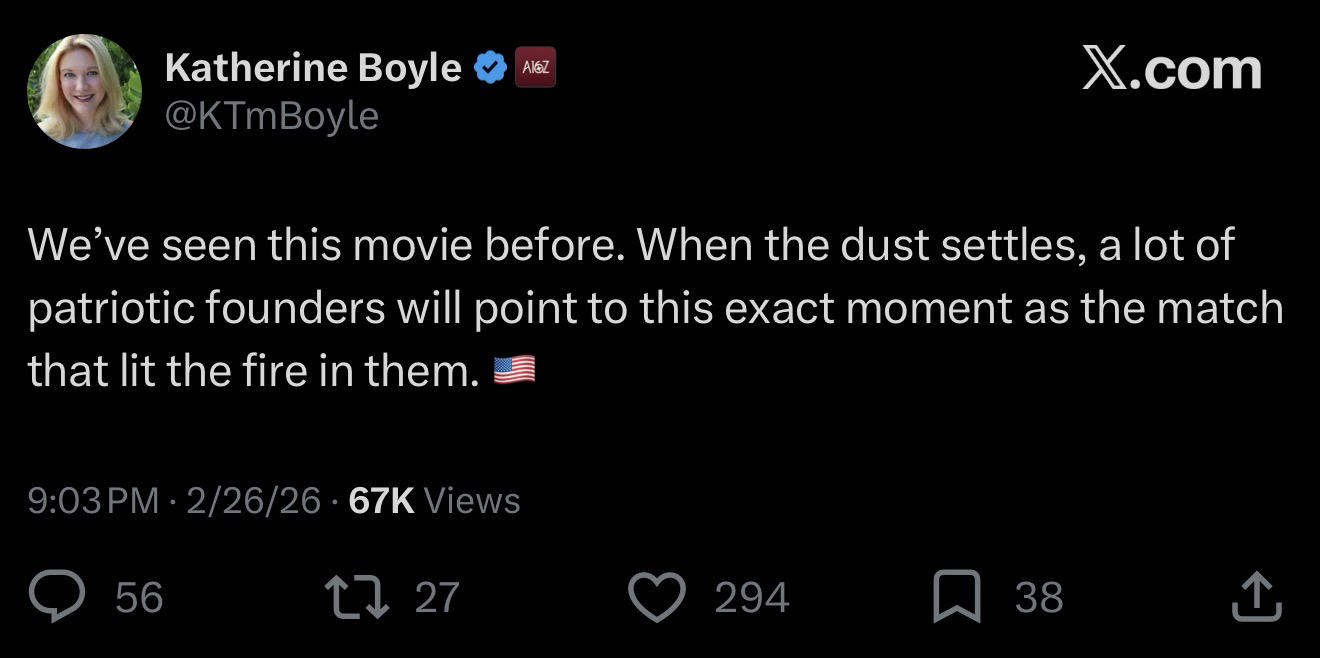Click the 9:03 PM timestamp
This screenshot has height=658, width=1320.
click(x=94, y=500)
